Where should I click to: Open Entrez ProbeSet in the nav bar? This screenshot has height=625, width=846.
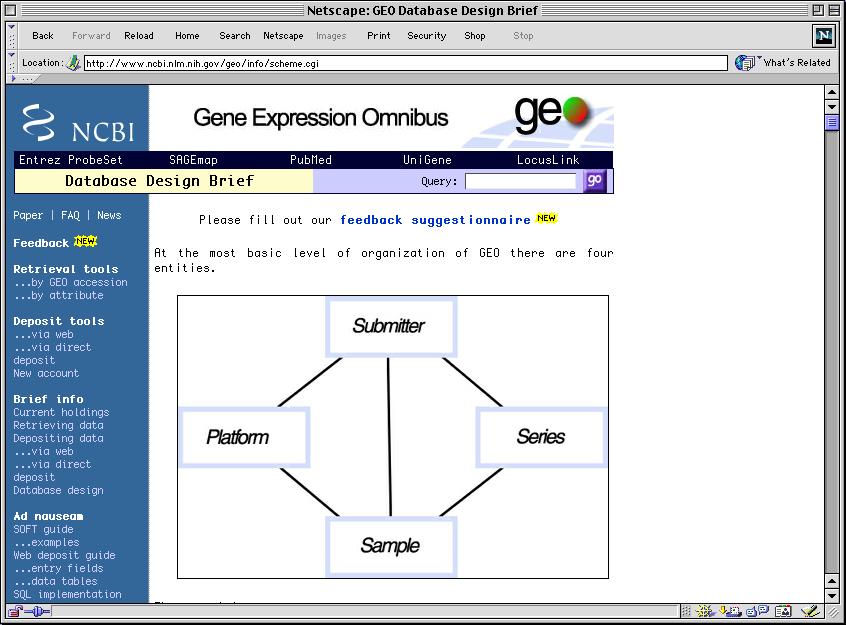[71, 160]
